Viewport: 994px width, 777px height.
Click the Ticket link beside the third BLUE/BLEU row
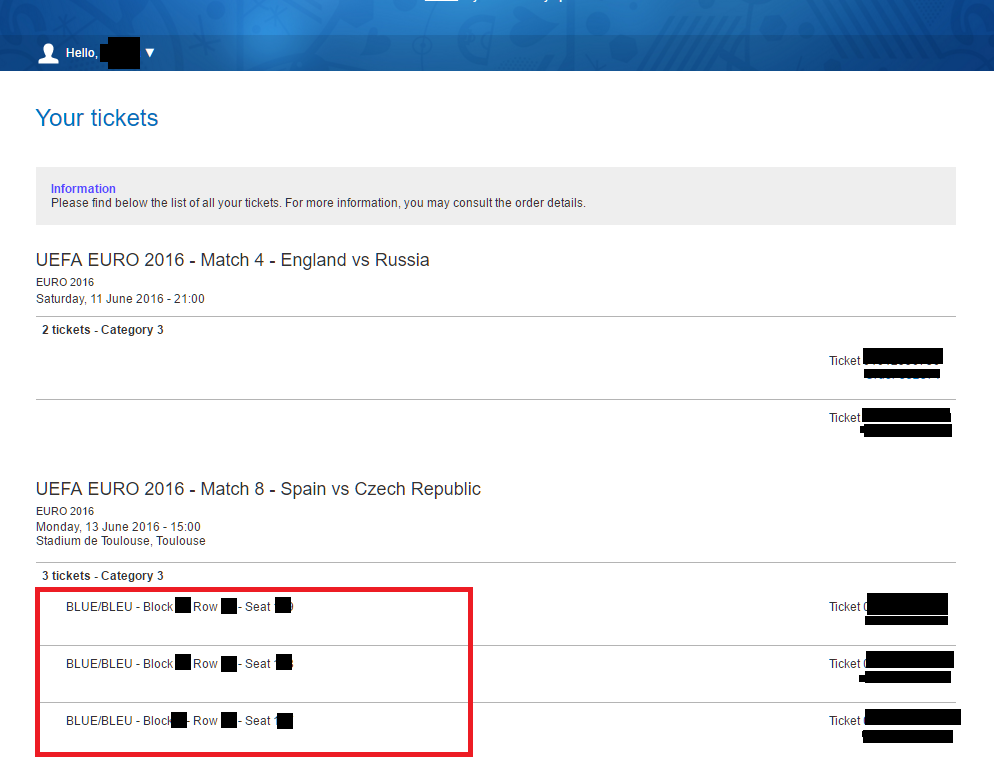(x=894, y=722)
